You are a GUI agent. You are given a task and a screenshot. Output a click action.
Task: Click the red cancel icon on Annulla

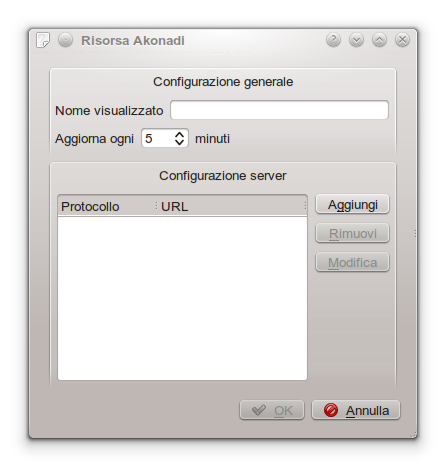331,410
